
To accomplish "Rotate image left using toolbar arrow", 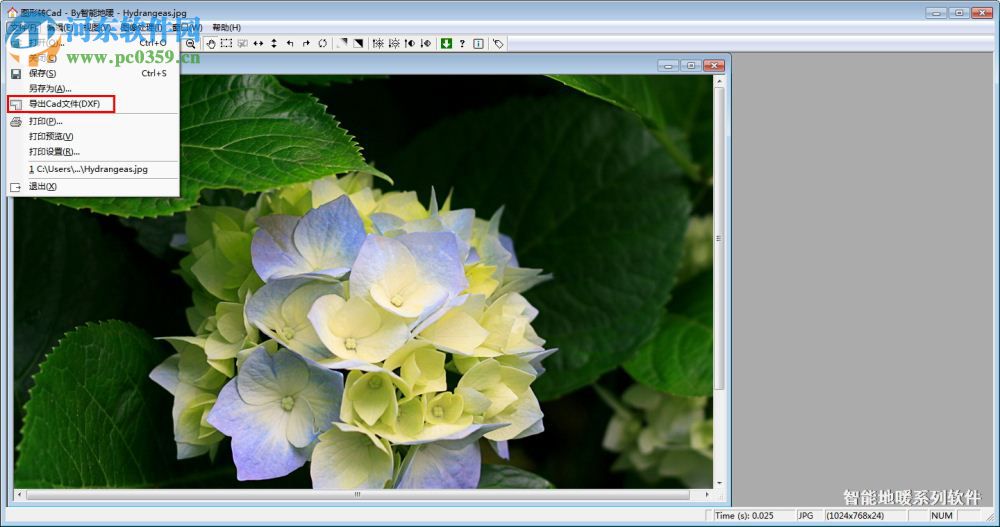I will (x=290, y=44).
